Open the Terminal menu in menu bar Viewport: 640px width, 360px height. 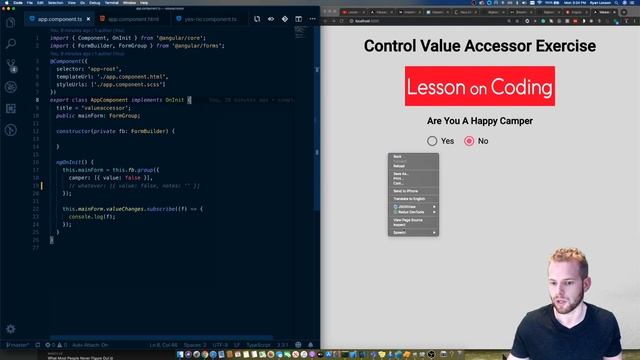point(111,3)
